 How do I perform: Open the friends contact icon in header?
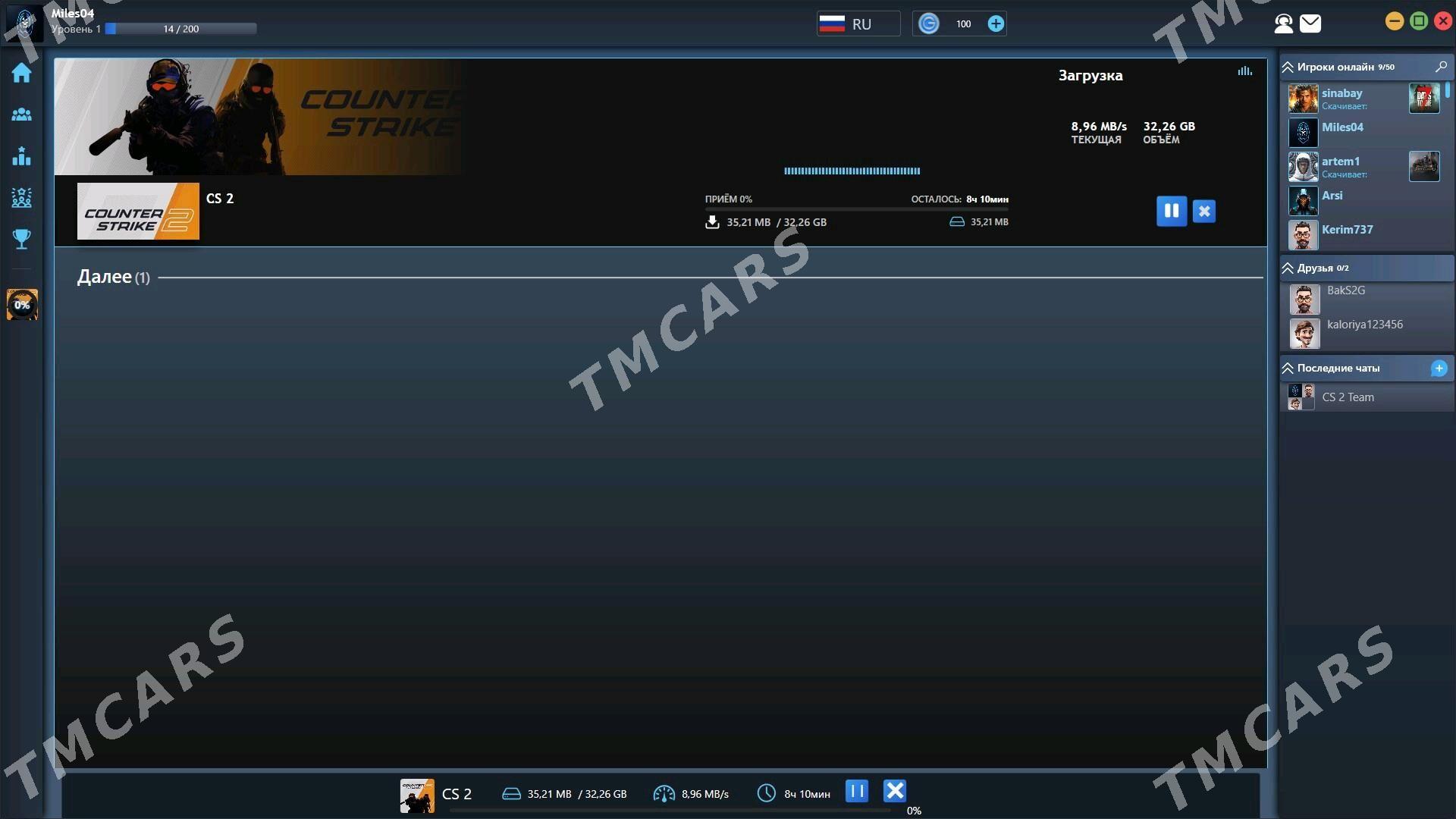pos(1283,24)
